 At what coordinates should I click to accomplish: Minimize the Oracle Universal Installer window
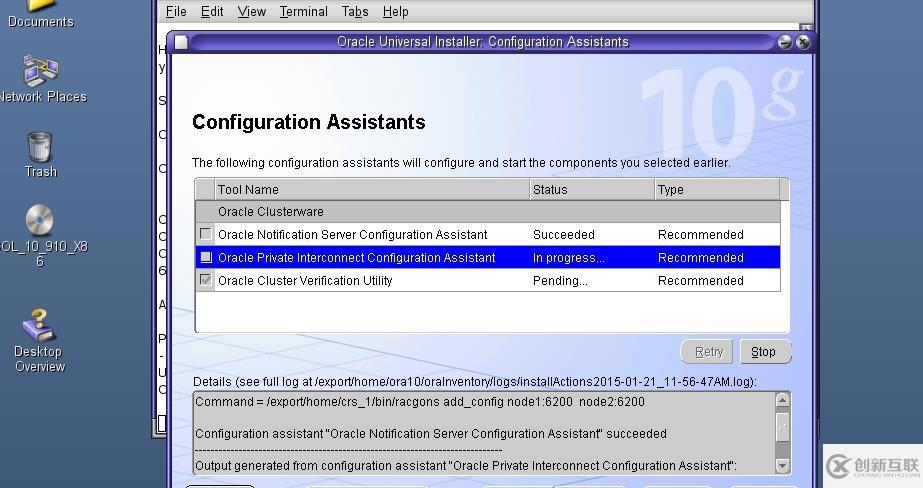[x=785, y=42]
